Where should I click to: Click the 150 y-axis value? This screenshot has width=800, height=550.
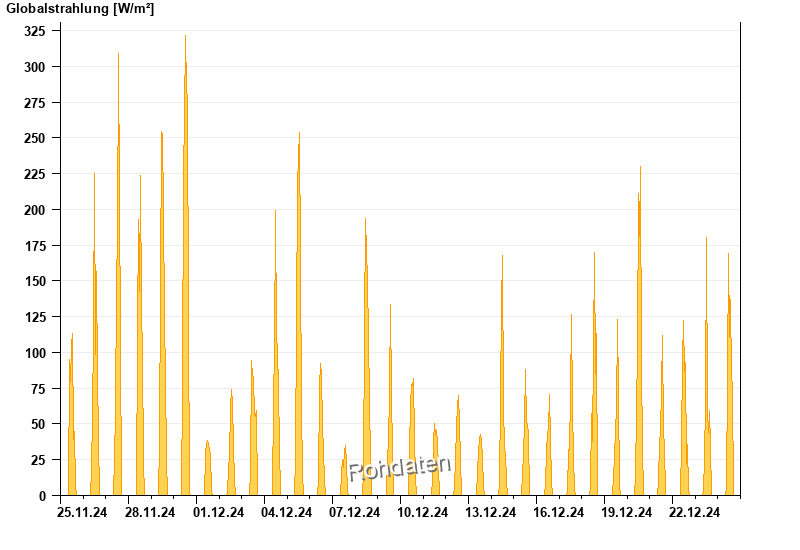tap(35, 281)
